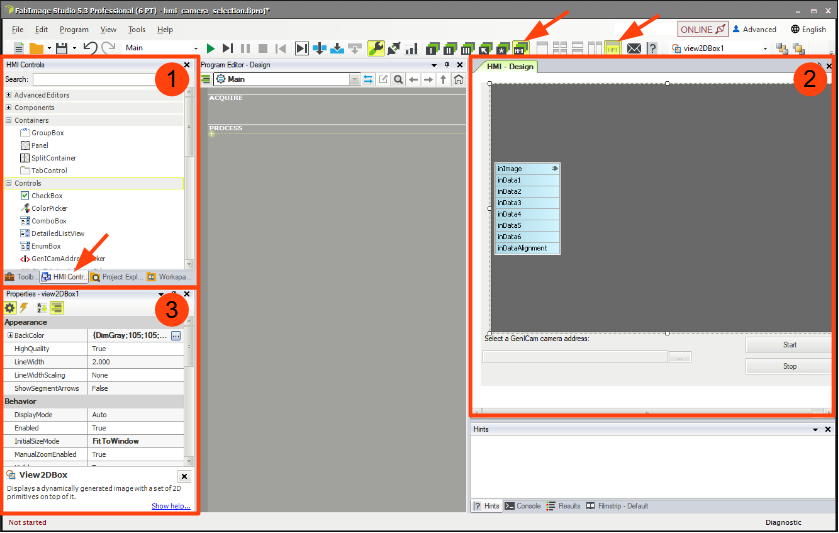Toggle the yellow HMI designer icon
The height and width of the screenshot is (533, 839).
pyautogui.click(x=612, y=49)
